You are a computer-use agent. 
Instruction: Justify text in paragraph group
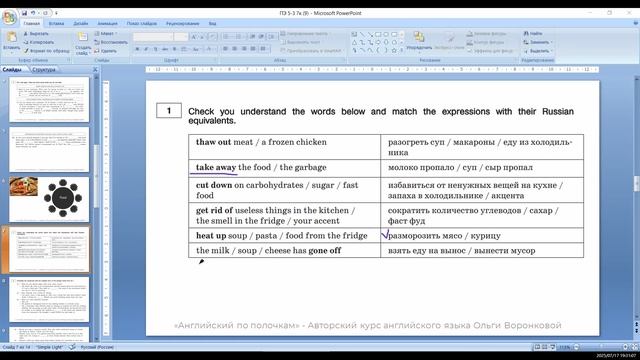point(253,49)
